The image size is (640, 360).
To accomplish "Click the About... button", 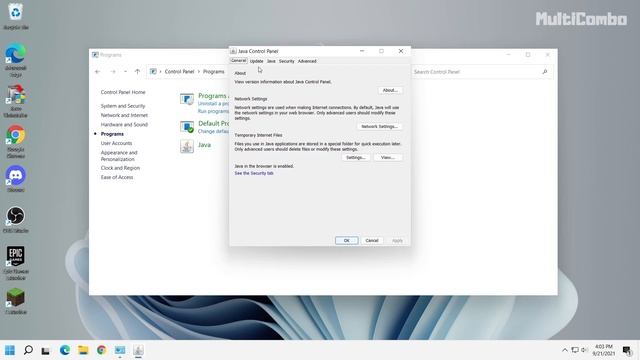I will point(390,90).
